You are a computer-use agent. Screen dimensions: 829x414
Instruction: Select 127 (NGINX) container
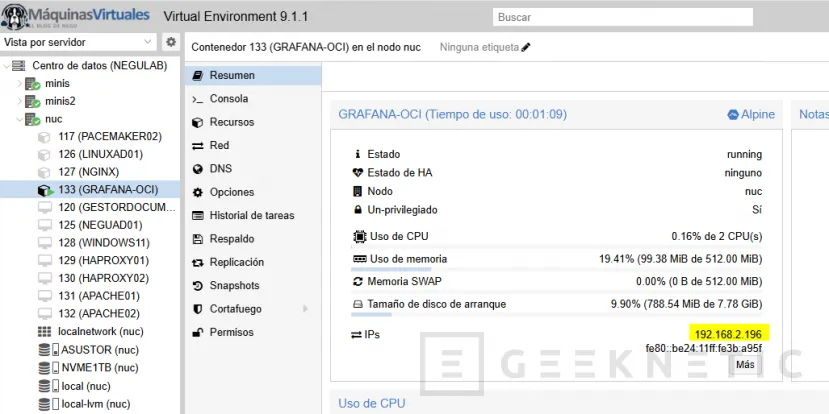point(89,172)
